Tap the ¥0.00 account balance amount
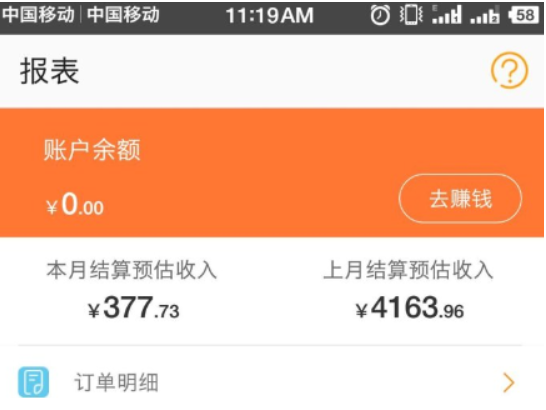The width and height of the screenshot is (546, 410). (75, 205)
